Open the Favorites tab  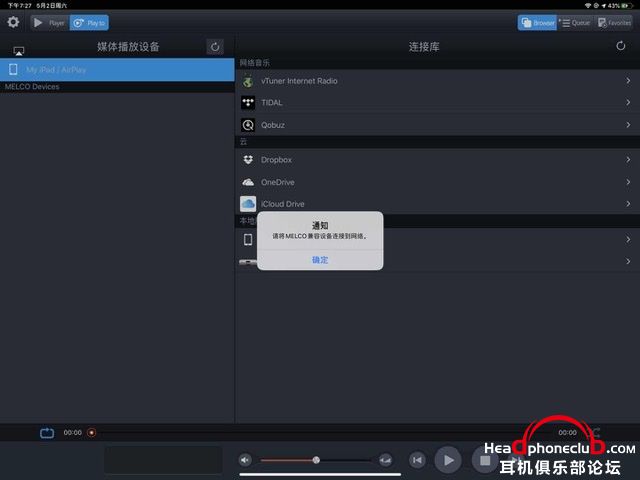tap(614, 23)
